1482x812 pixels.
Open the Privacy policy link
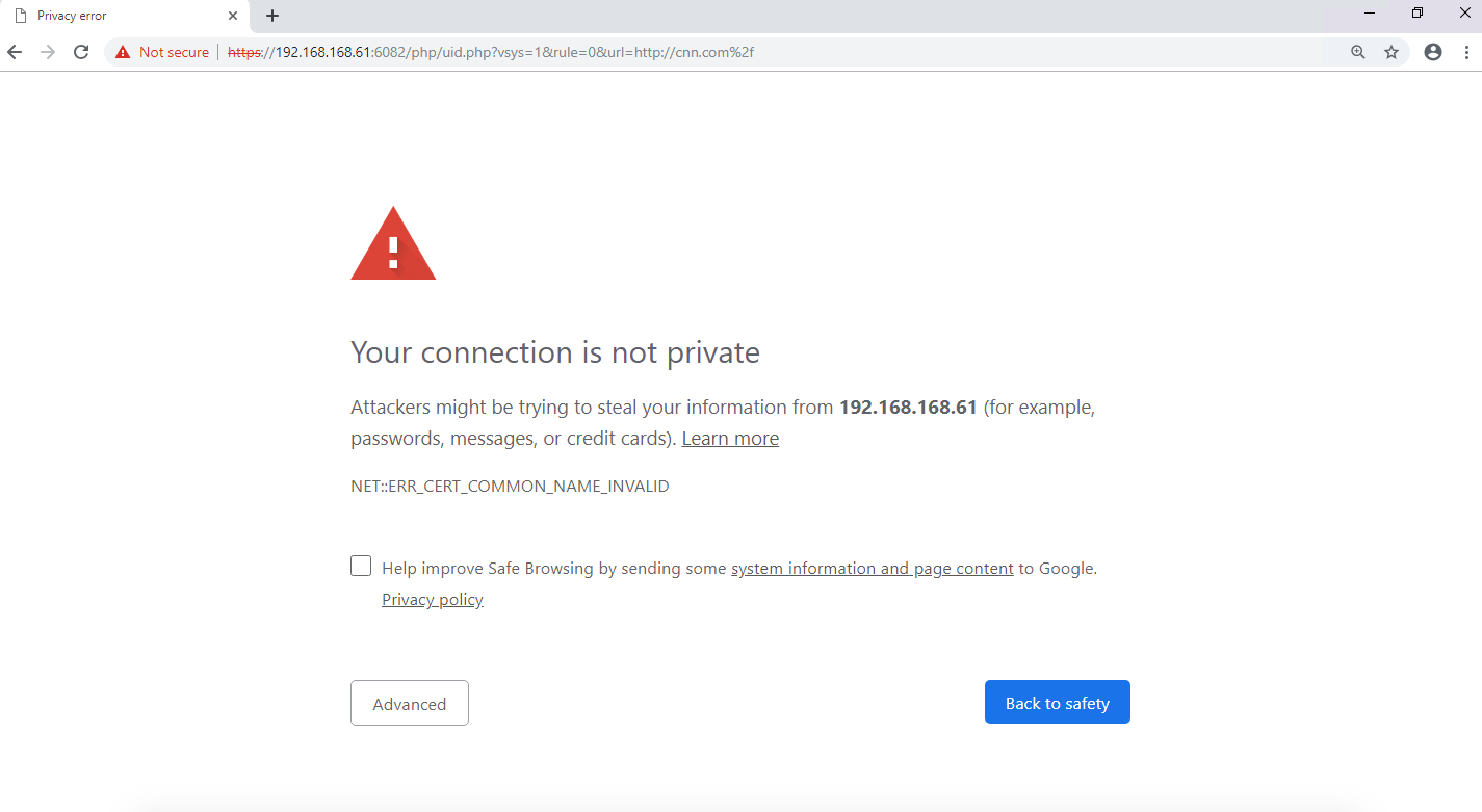coord(432,600)
